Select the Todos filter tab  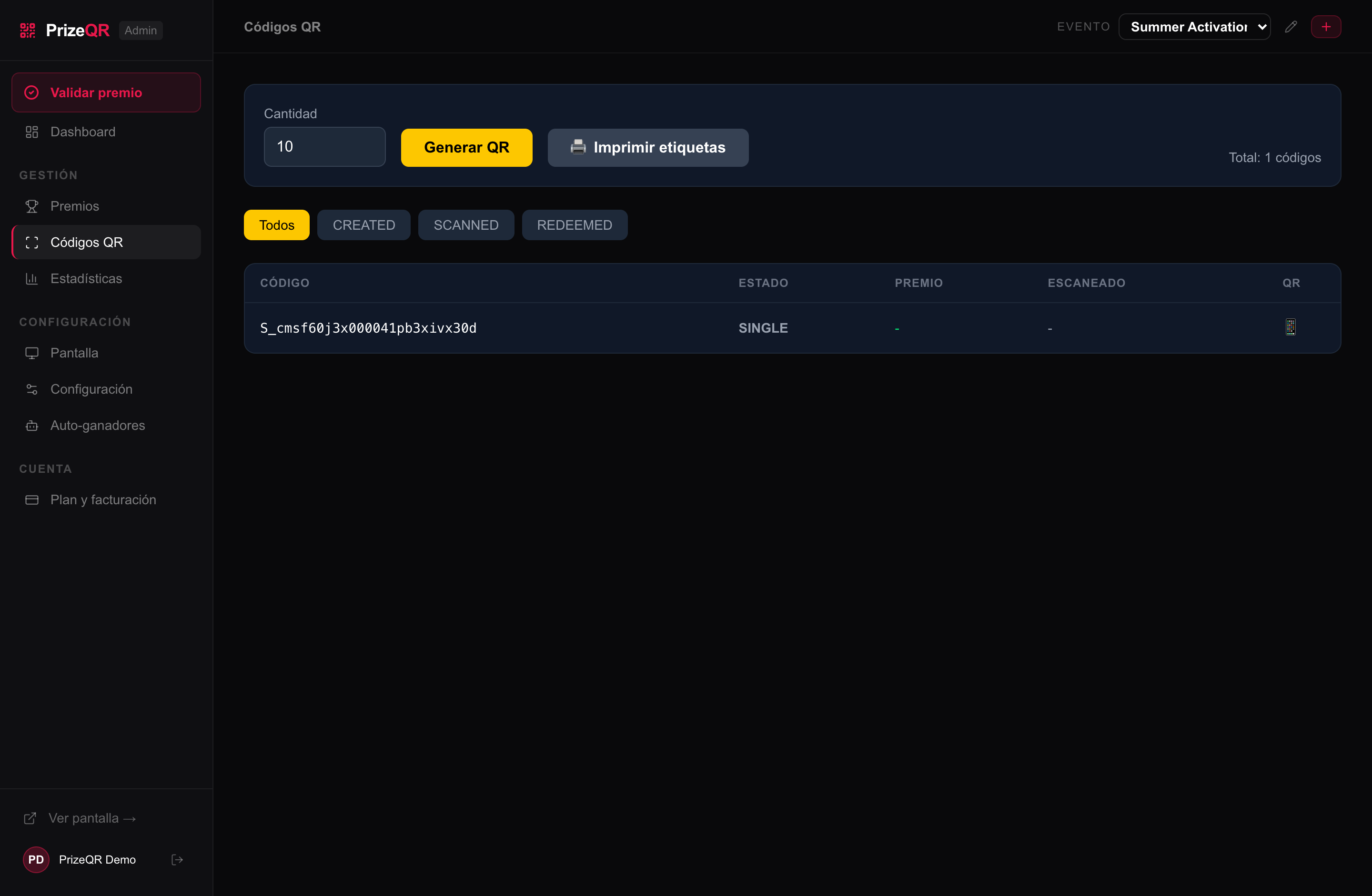coord(277,225)
